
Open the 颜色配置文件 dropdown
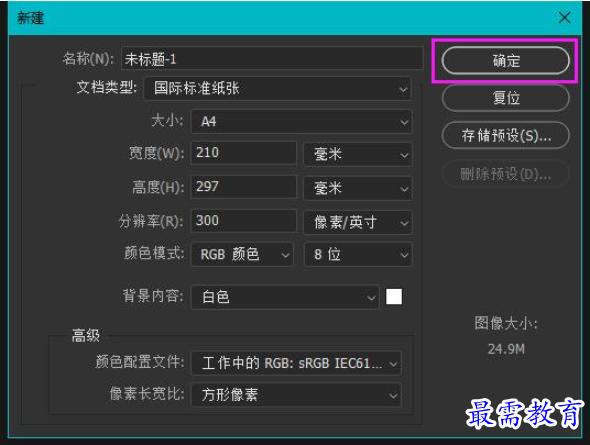tap(297, 363)
